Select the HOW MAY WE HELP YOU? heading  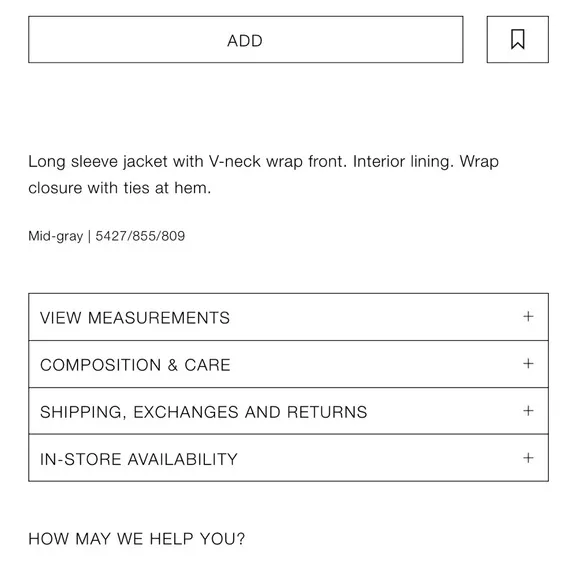[136, 539]
